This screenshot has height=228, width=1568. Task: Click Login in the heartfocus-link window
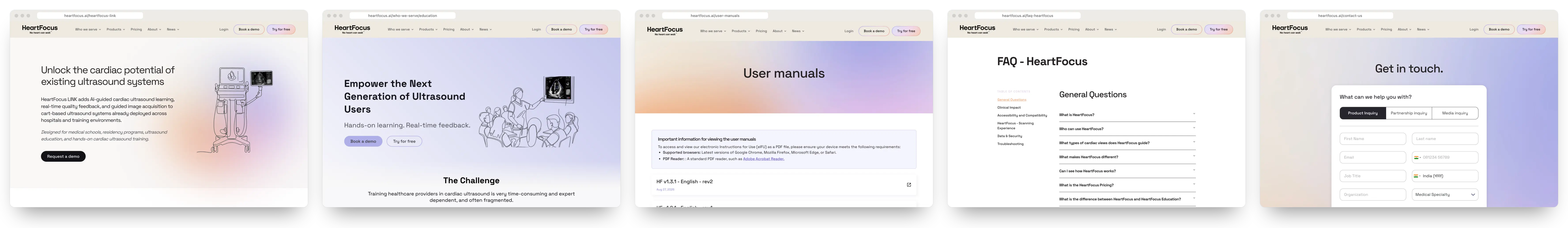(224, 29)
